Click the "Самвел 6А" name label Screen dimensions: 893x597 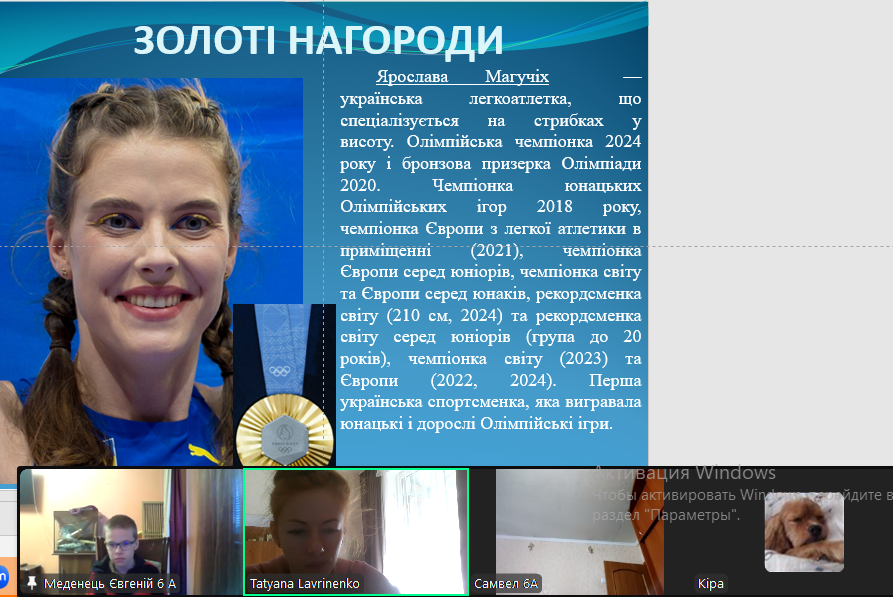click(x=506, y=583)
